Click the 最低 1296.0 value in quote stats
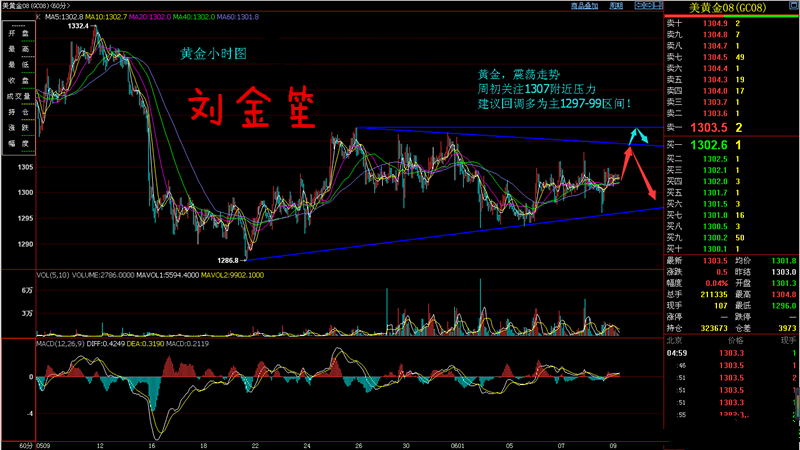 (x=784, y=306)
